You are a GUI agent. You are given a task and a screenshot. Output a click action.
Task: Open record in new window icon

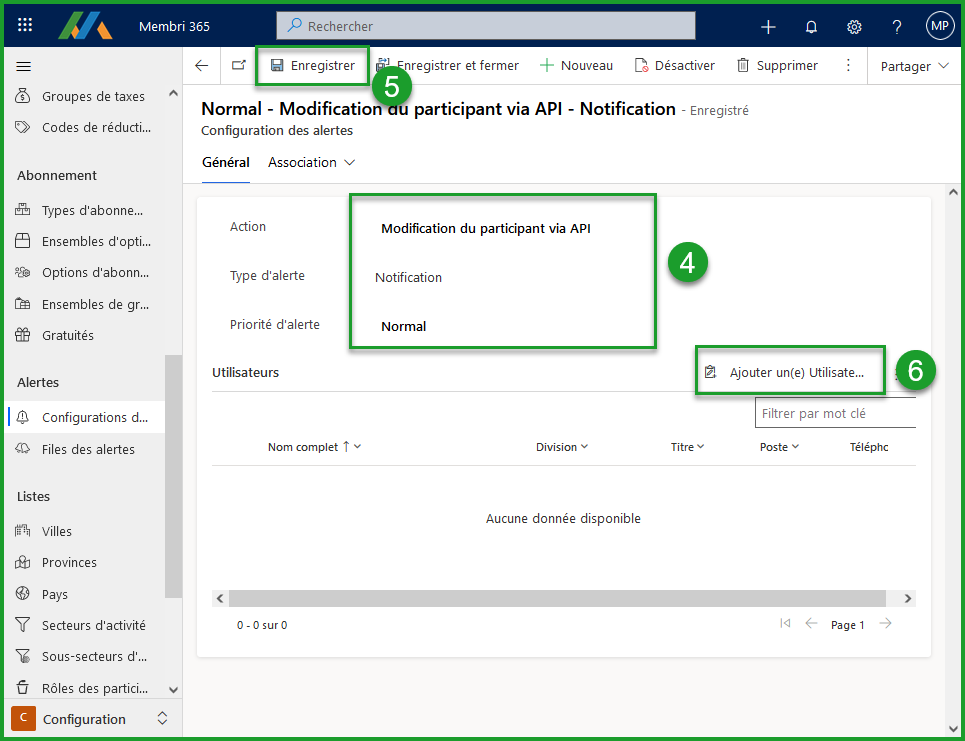click(238, 66)
